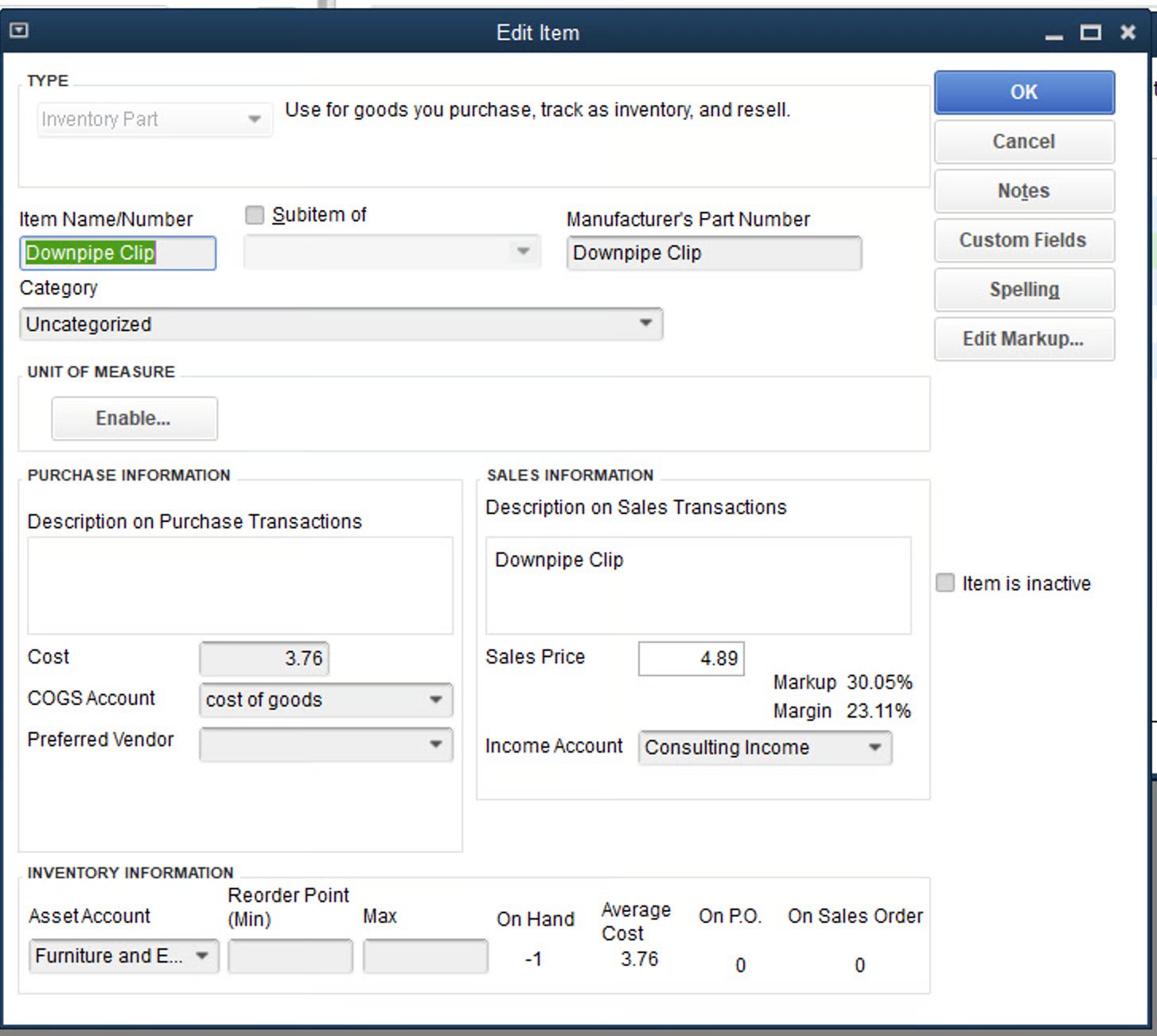Click the Sales Price field
Screen dimensions: 1157x1036
click(691, 659)
